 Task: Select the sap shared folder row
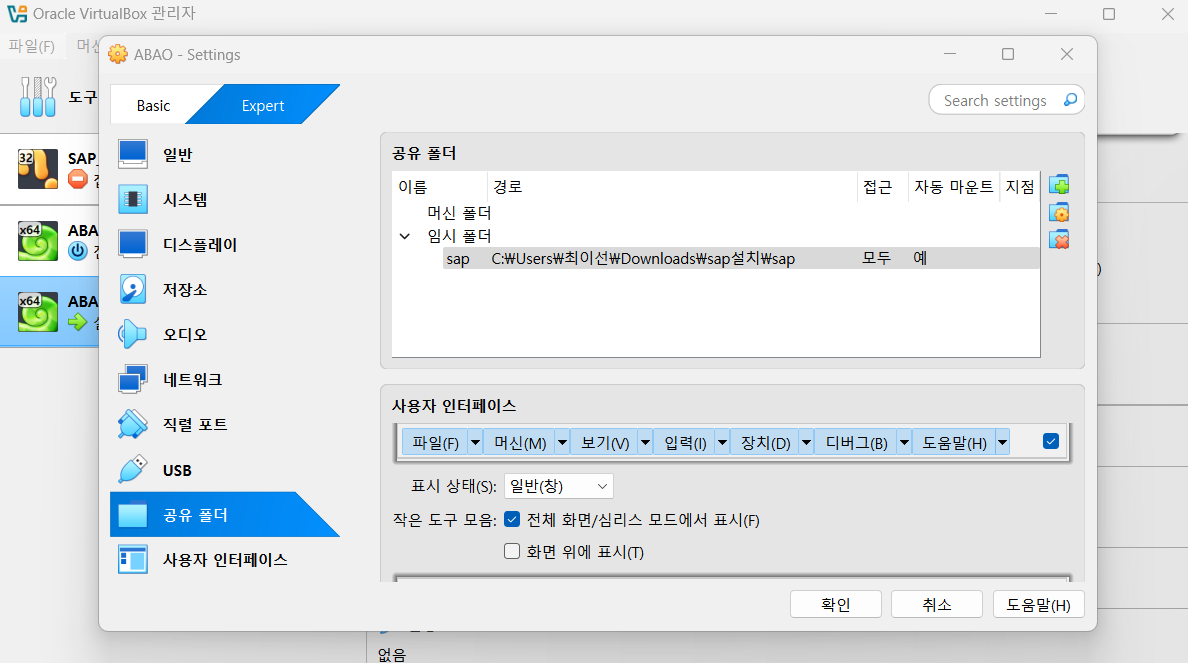point(740,258)
